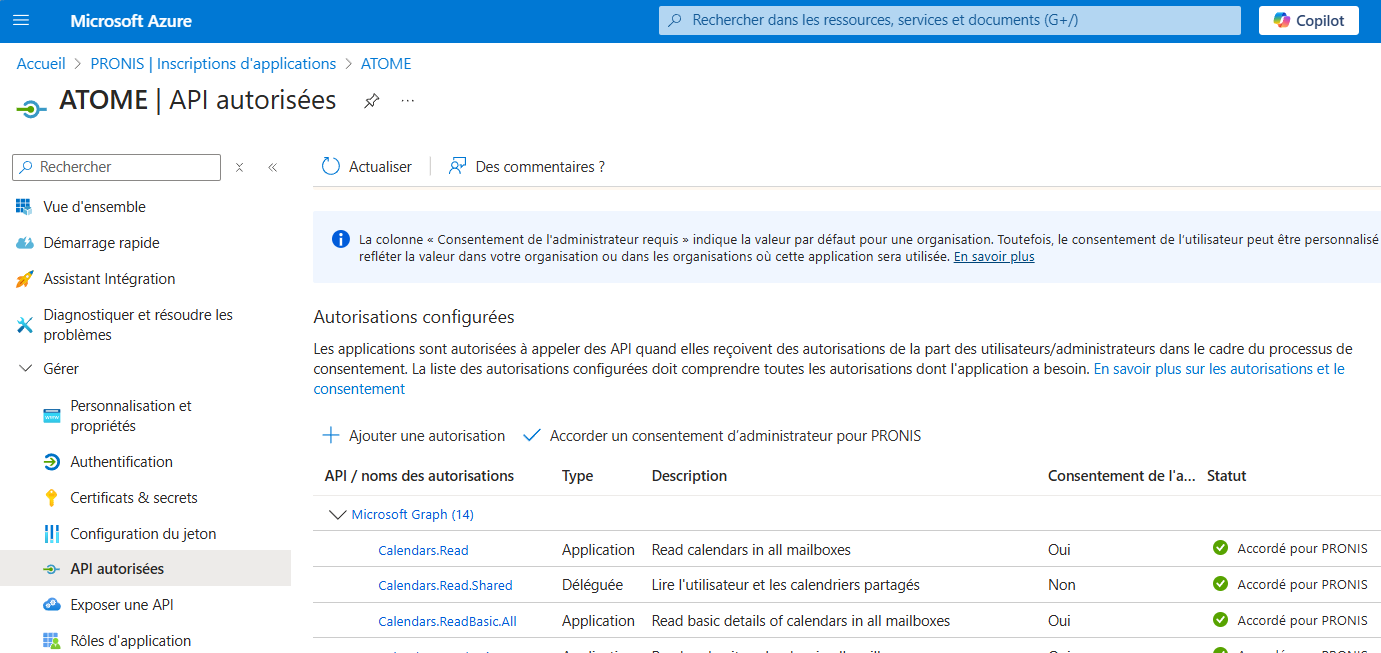Click the ATOME application logo icon
Image resolution: width=1381 pixels, height=653 pixels.
pyautogui.click(x=32, y=107)
